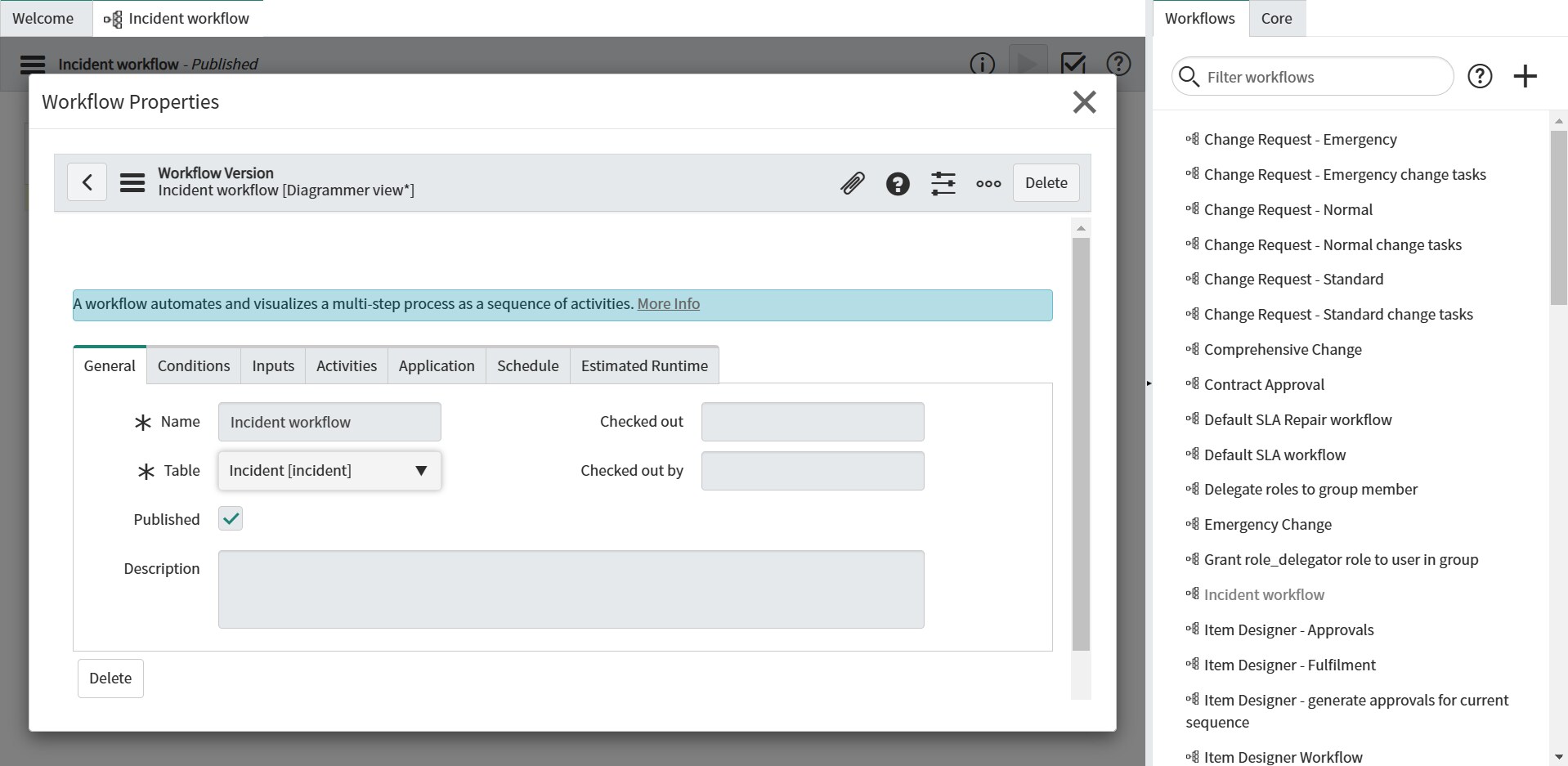
Task: Open form help question mark icon
Action: (x=898, y=183)
